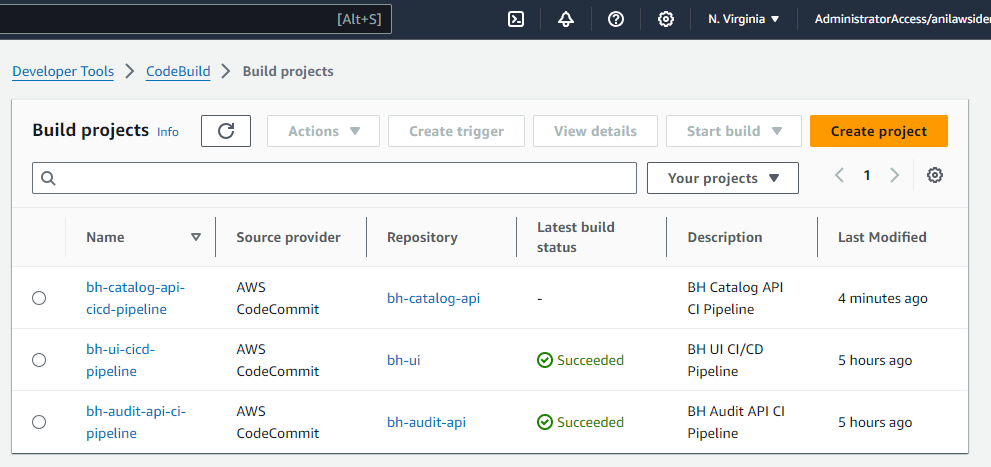Image resolution: width=991 pixels, height=467 pixels.
Task: Click '4 minutes ago' modified time
Action: pyautogui.click(x=883, y=298)
